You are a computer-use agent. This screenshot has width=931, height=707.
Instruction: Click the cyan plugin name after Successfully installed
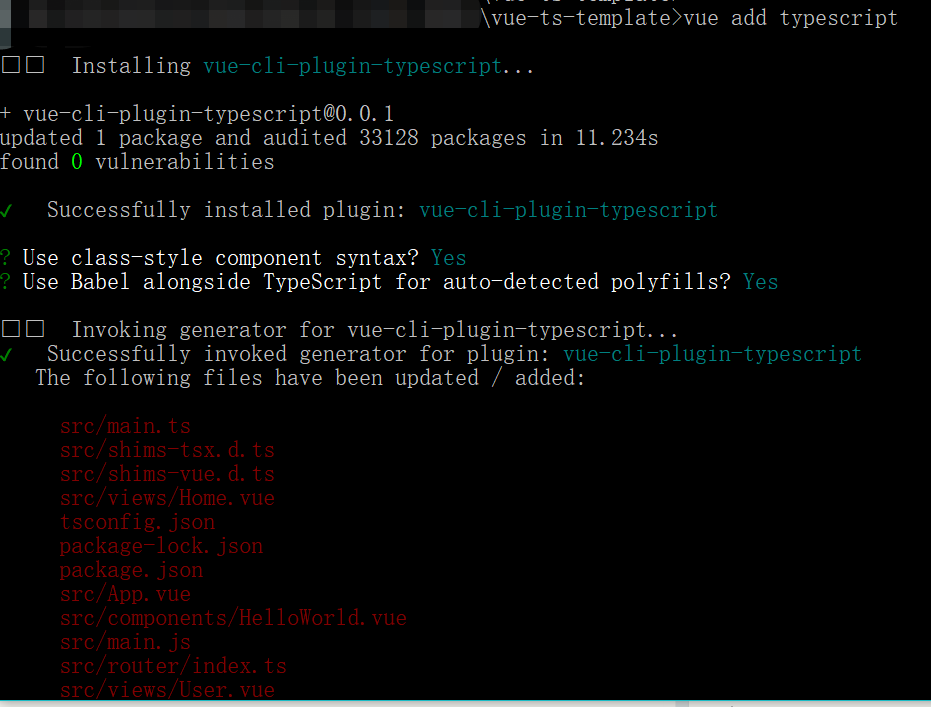pyautogui.click(x=568, y=210)
